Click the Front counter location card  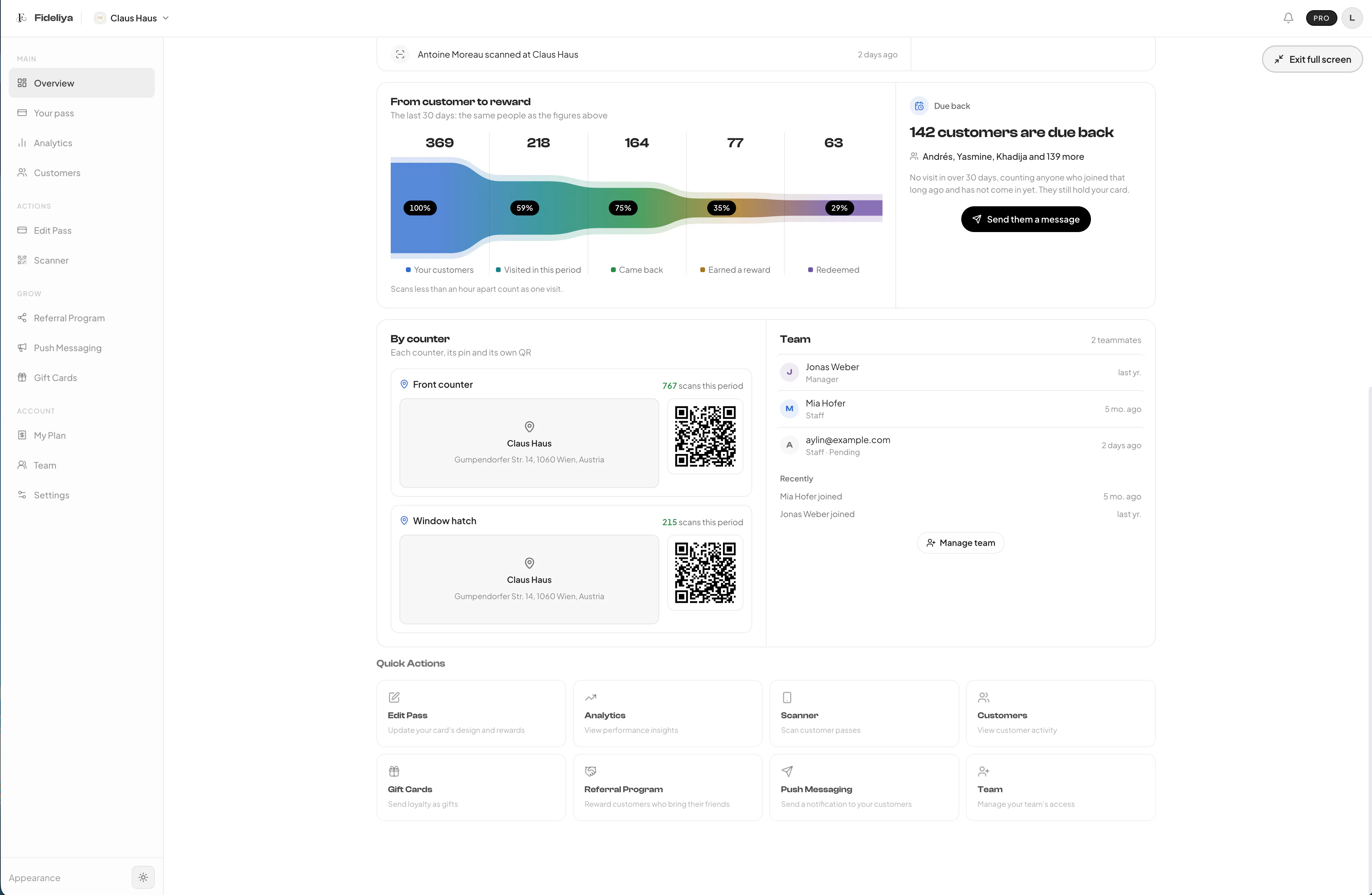[529, 443]
